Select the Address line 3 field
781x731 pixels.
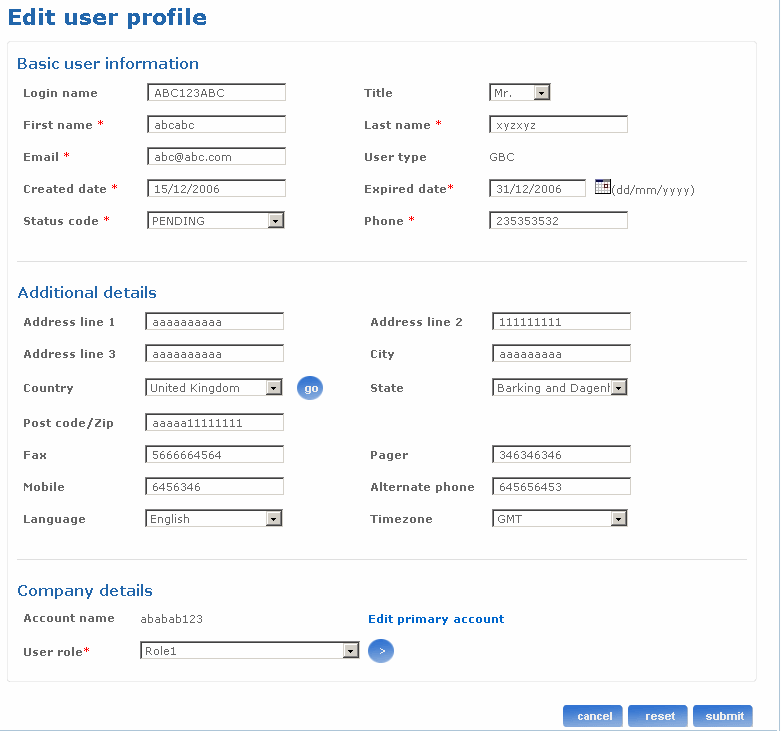pos(215,354)
